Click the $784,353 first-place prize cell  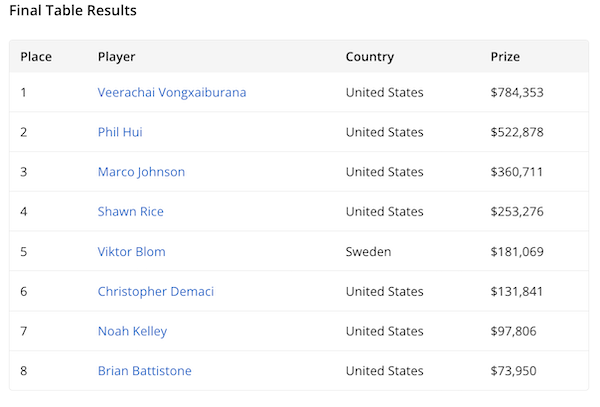click(517, 92)
